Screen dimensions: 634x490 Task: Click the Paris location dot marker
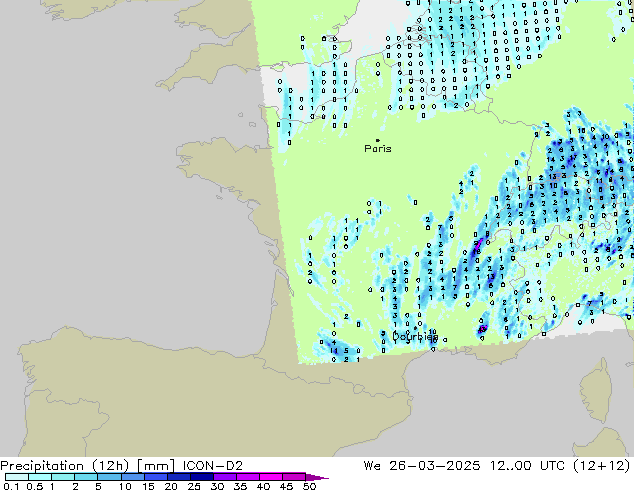coord(378,140)
